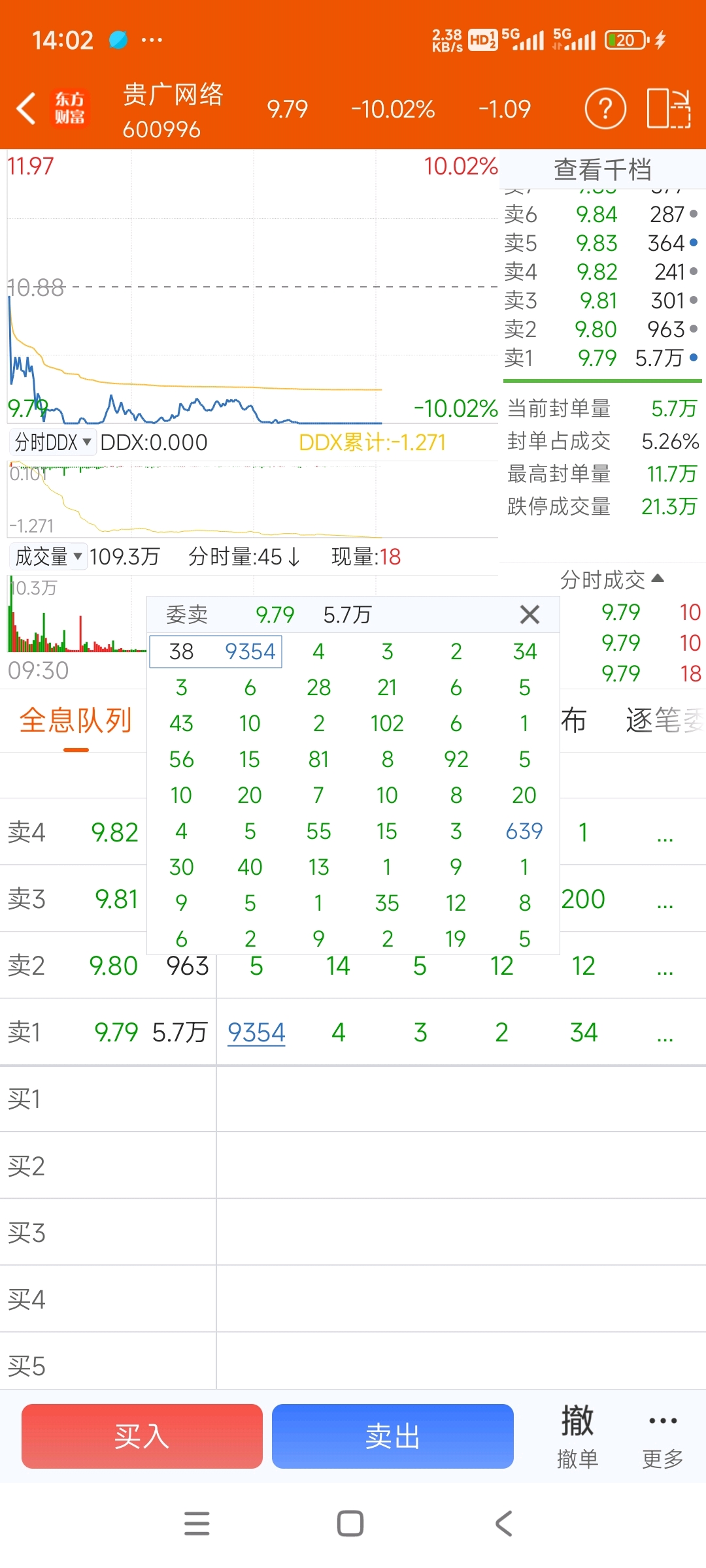Screen dimensions: 706x1568
Task: Select 卖3 9.81 with volume 301
Action: 601,301
